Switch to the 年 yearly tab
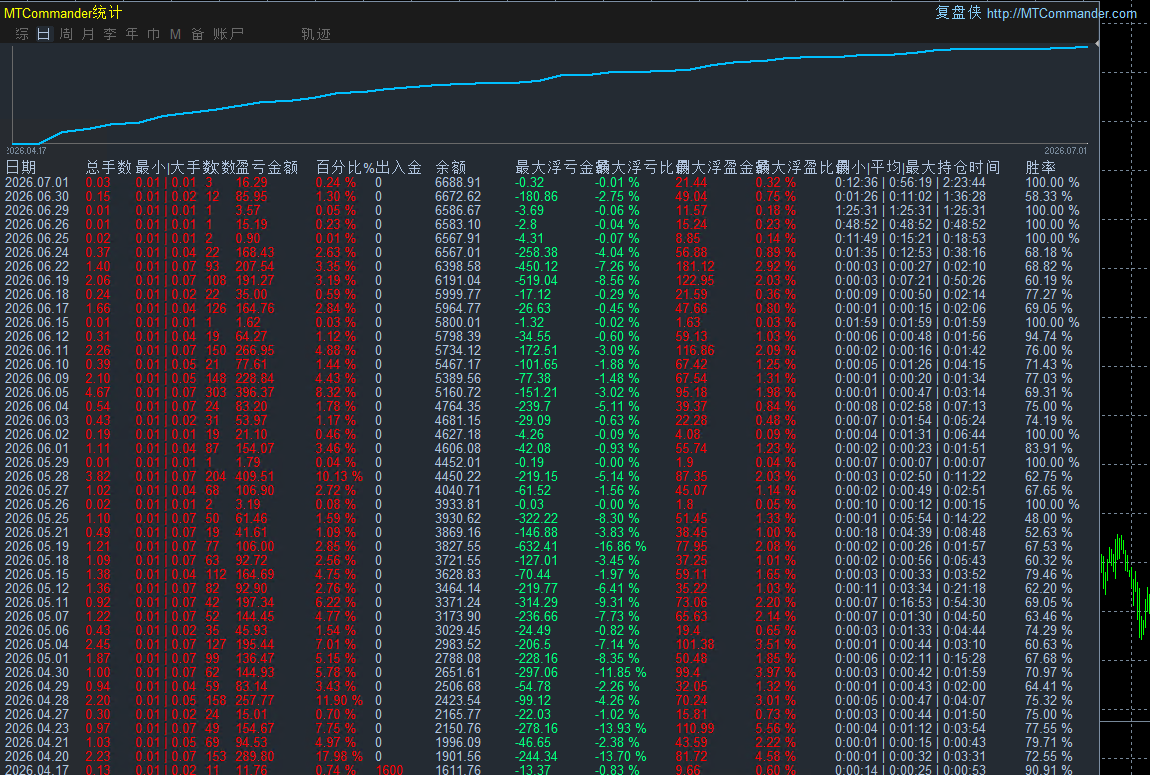1150x775 pixels. click(132, 34)
